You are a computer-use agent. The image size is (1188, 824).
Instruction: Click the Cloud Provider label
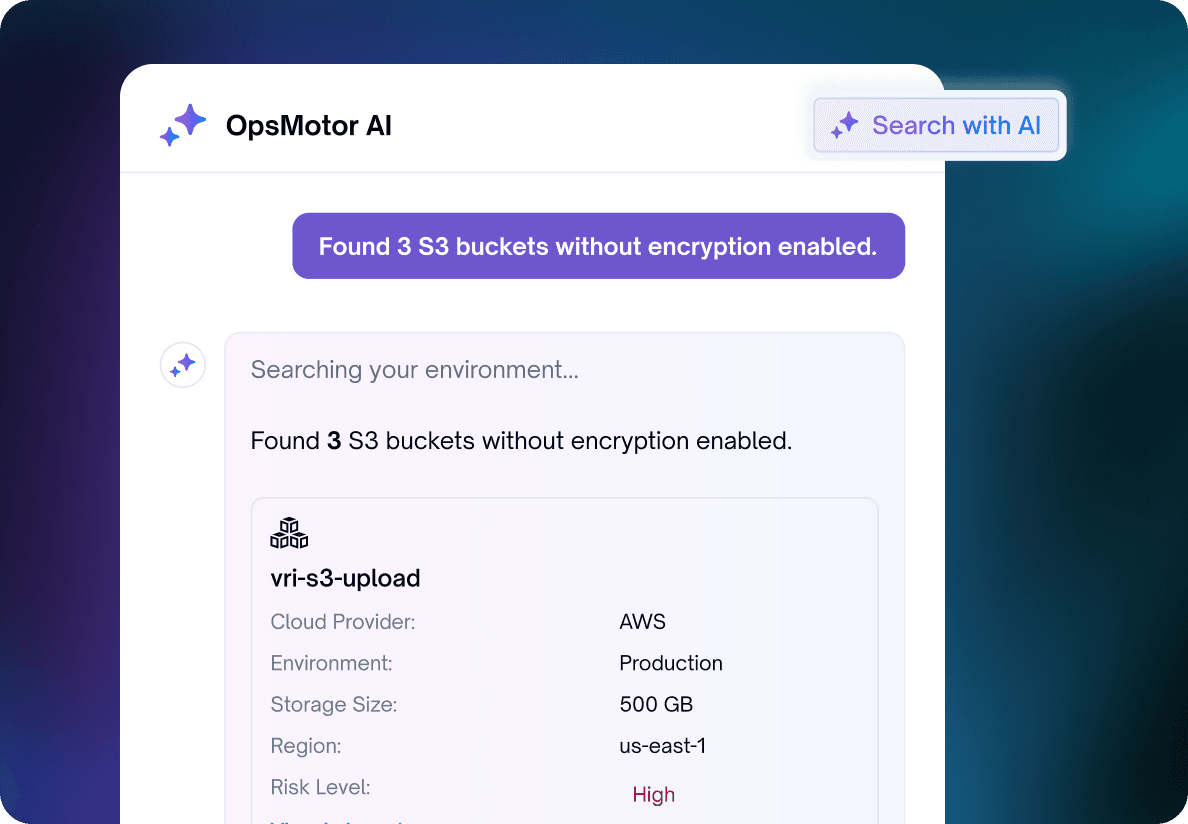343,622
